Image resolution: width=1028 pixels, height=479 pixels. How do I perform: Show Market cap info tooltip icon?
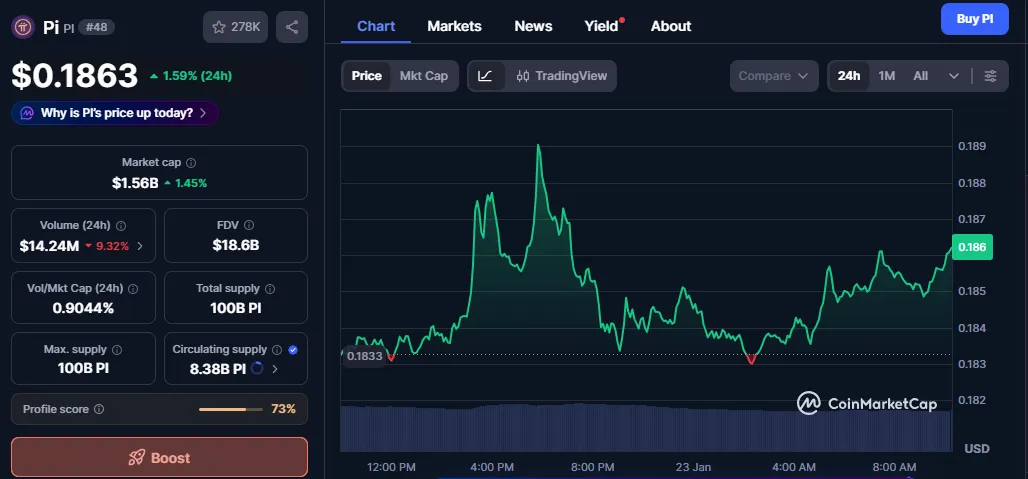[x=191, y=163]
